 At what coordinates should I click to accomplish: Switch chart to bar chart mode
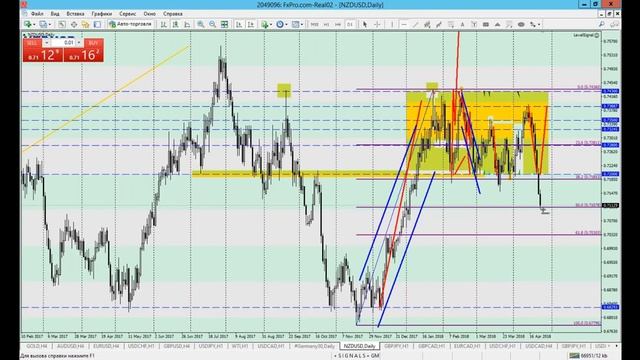[x=164, y=24]
